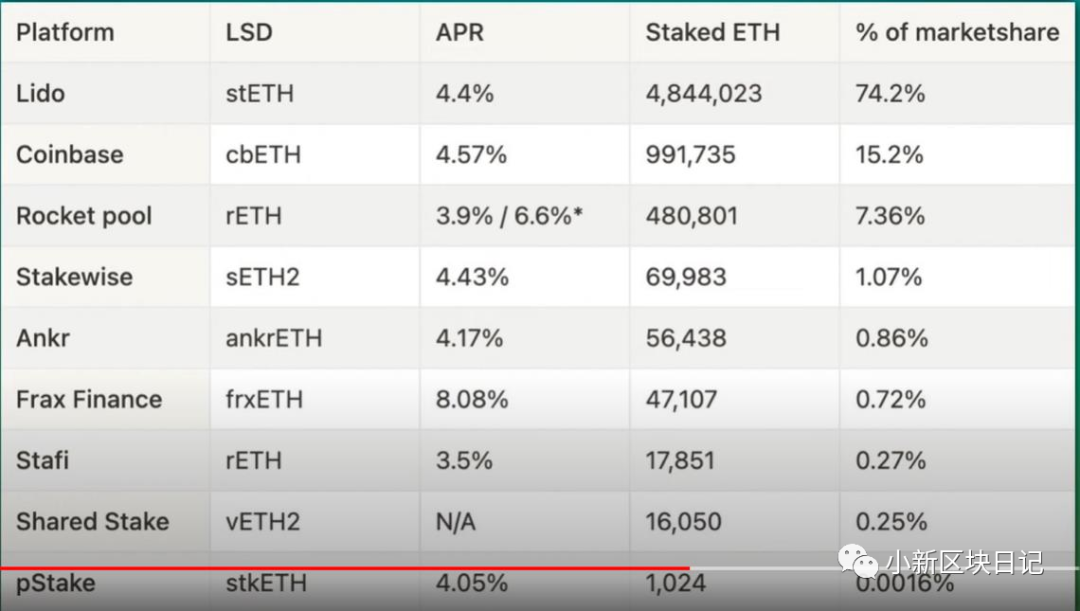Click the Staked ETH column header

(712, 32)
